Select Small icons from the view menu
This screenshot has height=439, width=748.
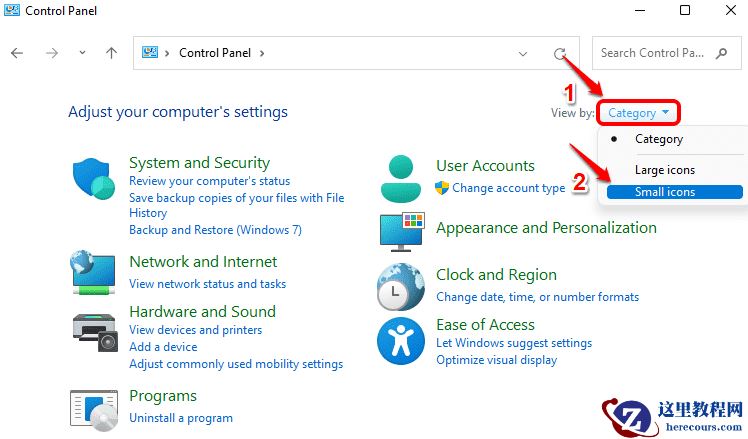click(x=665, y=192)
